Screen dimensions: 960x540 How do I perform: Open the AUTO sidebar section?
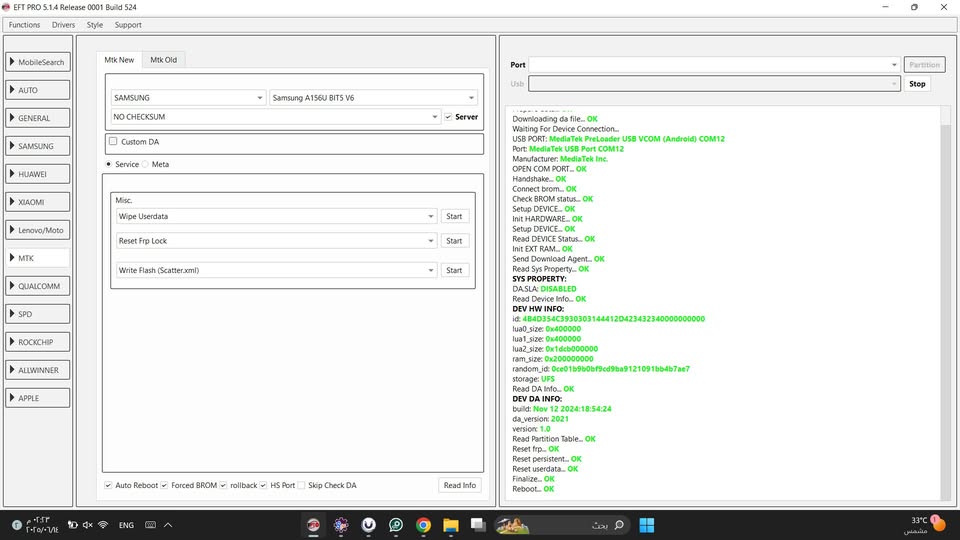point(38,90)
